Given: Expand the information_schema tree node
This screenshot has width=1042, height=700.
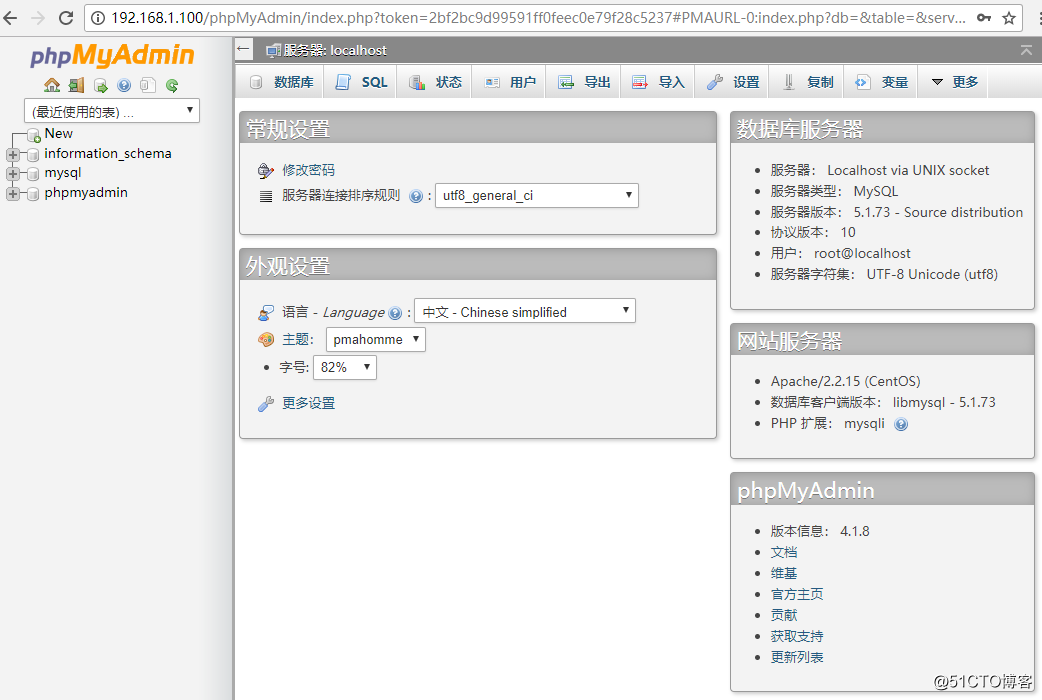Looking at the screenshot, I should 12,155.
